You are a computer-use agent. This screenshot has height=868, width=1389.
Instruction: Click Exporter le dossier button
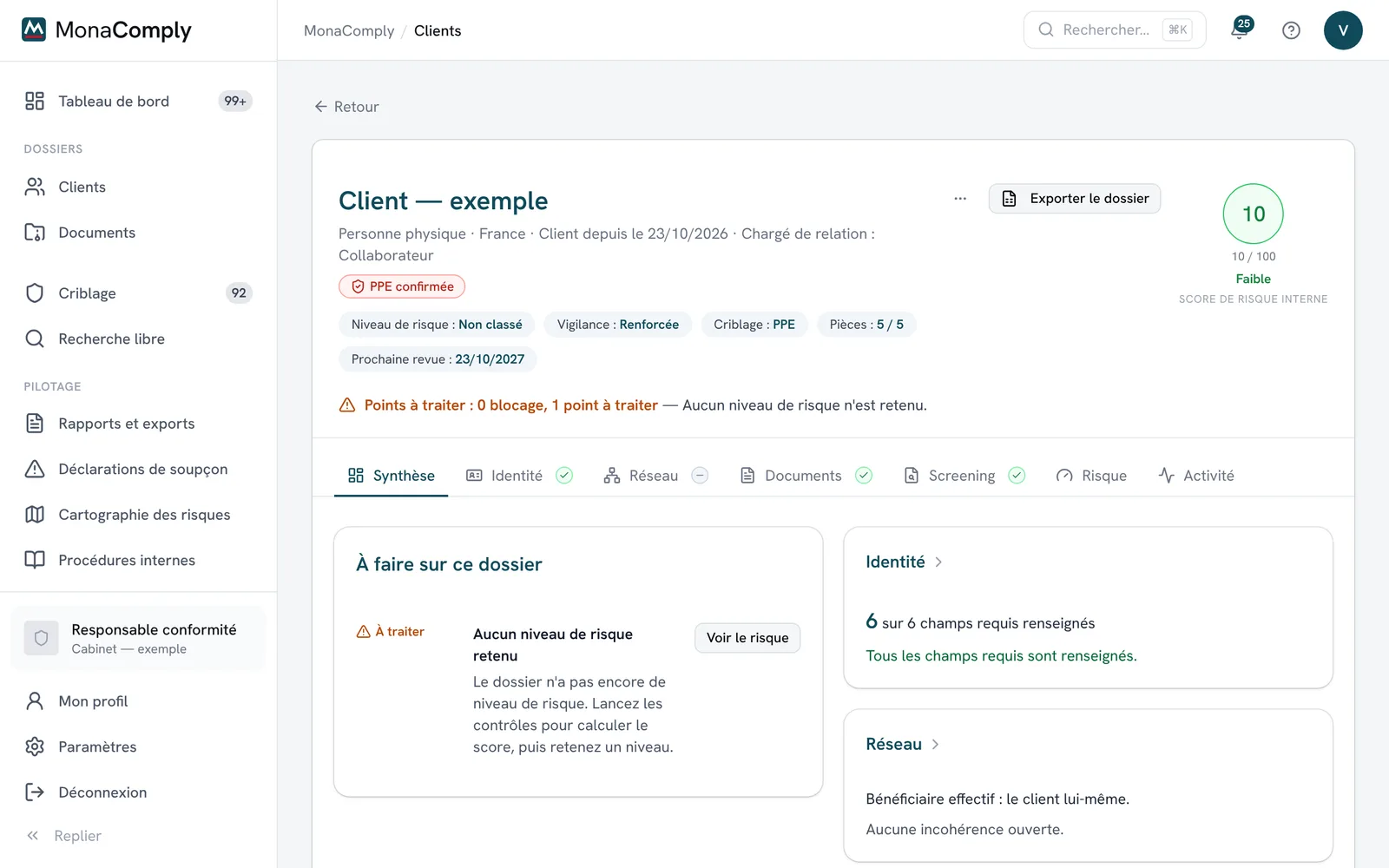tap(1075, 199)
